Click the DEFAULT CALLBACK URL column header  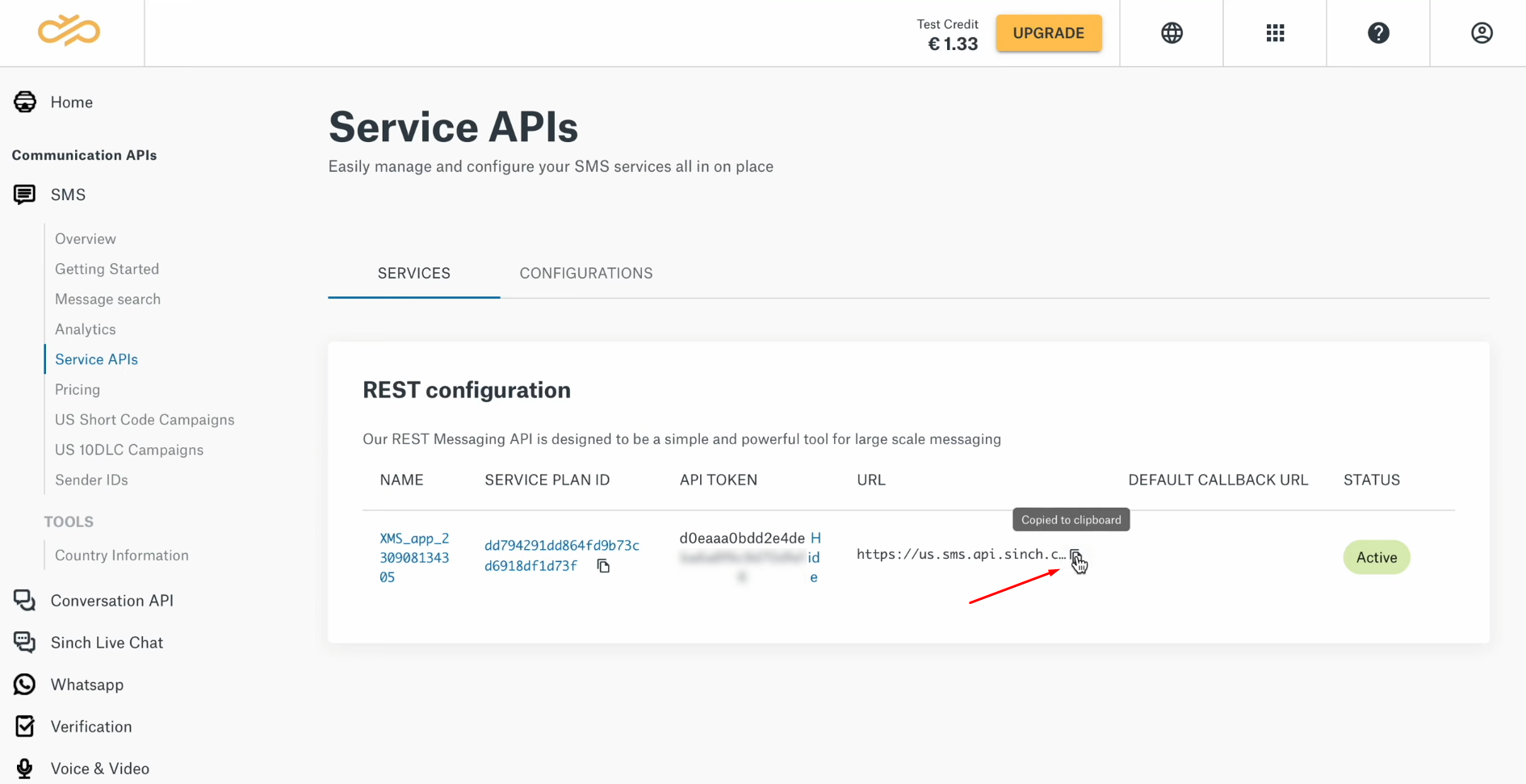point(1218,480)
